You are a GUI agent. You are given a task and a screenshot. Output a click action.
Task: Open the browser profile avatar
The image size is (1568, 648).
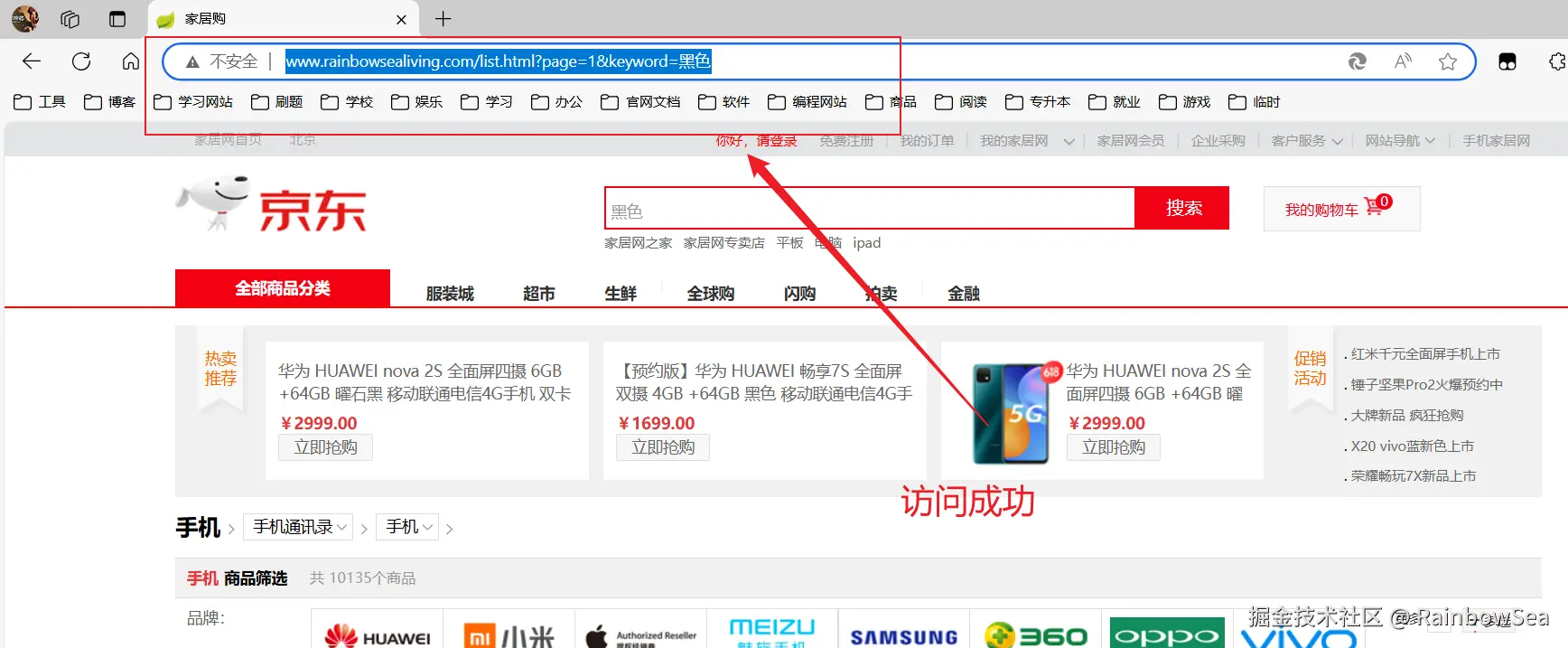click(24, 18)
